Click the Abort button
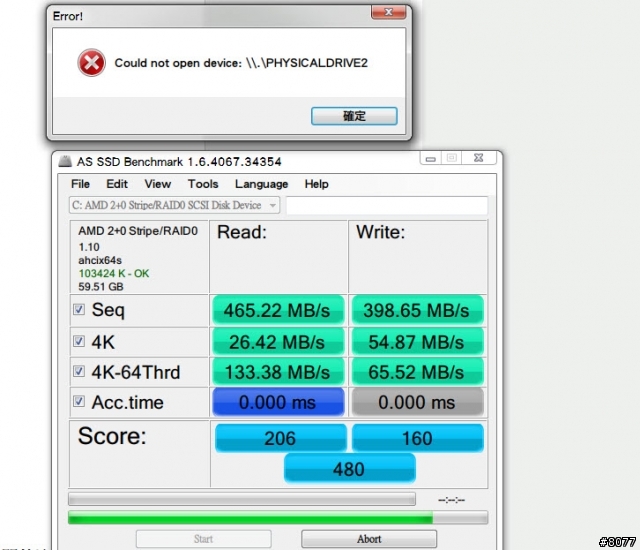Viewport: 640px width, 550px height. tap(369, 539)
